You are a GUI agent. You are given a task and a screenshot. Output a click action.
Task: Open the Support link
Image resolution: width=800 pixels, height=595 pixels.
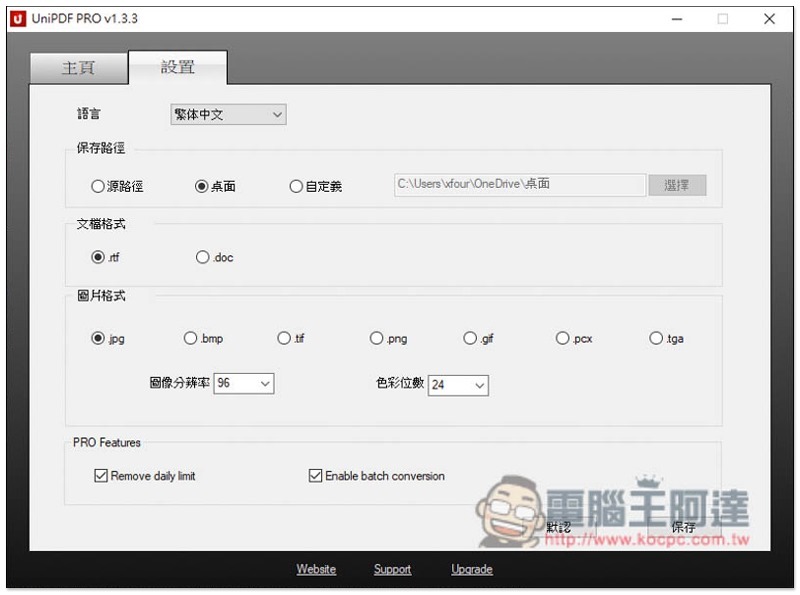[x=392, y=569]
